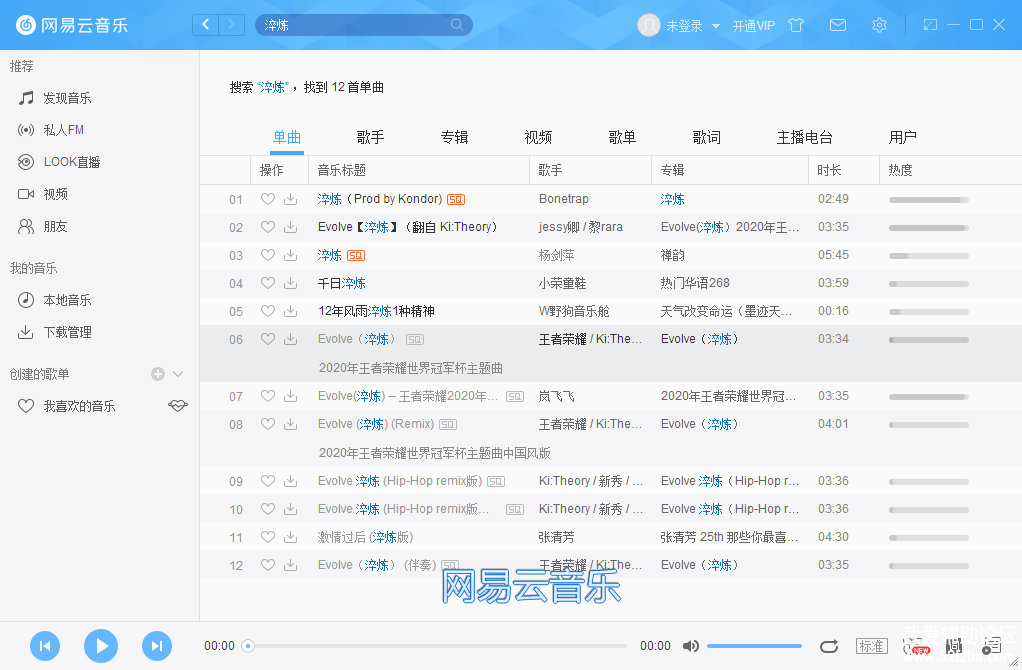
Task: Open the playlist queue icon
Action: pyautogui.click(x=991, y=647)
